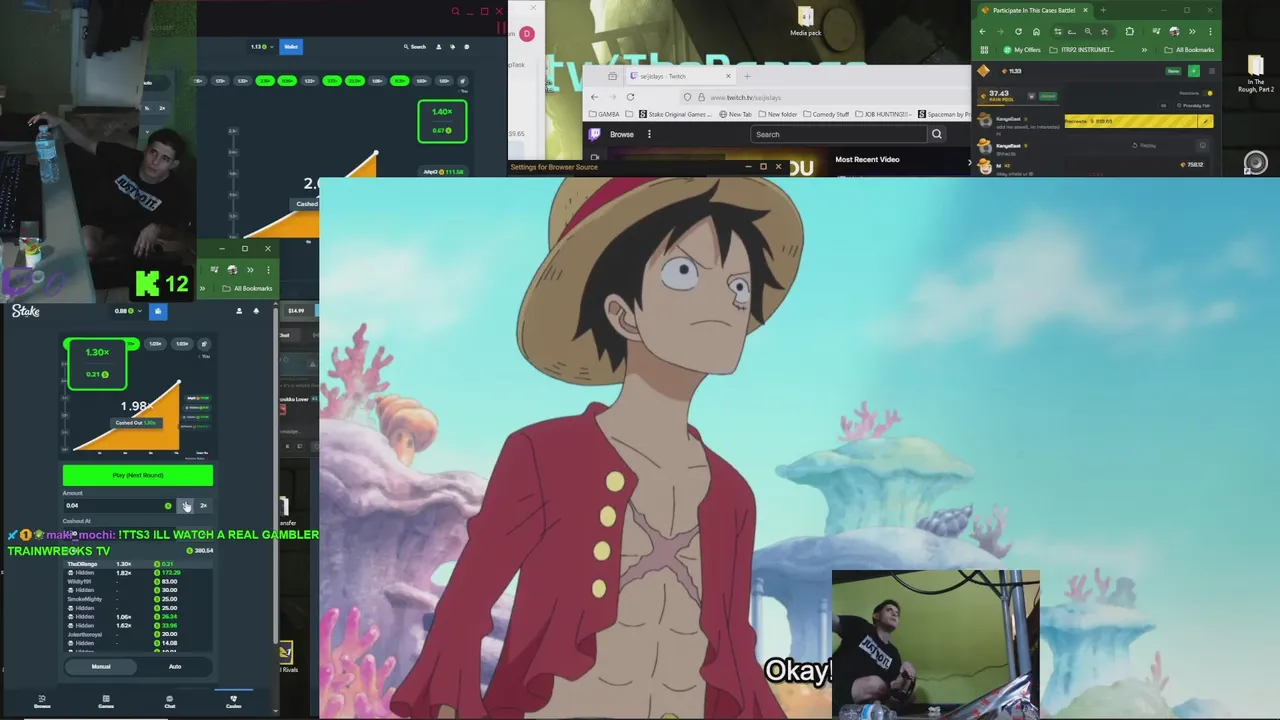Click the Chrome profile avatar
Viewport: 1280px width, 720px height.
click(1174, 31)
